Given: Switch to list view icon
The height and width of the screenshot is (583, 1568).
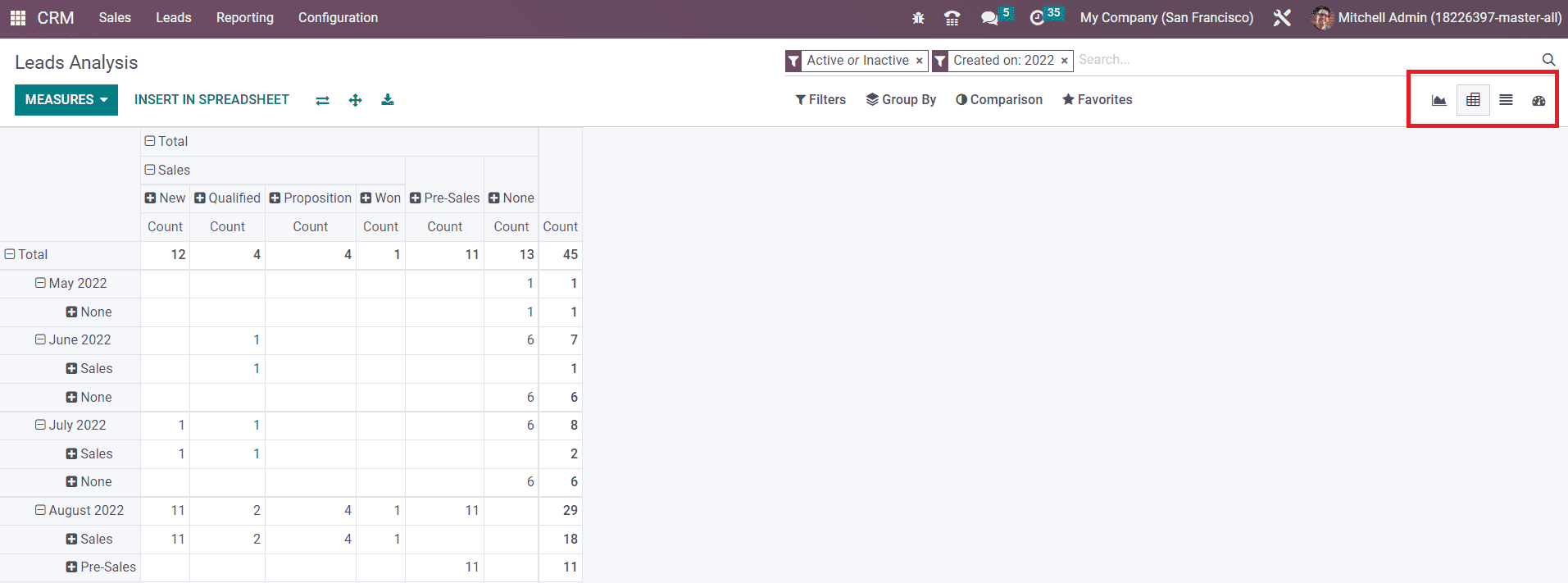Looking at the screenshot, I should pos(1506,100).
